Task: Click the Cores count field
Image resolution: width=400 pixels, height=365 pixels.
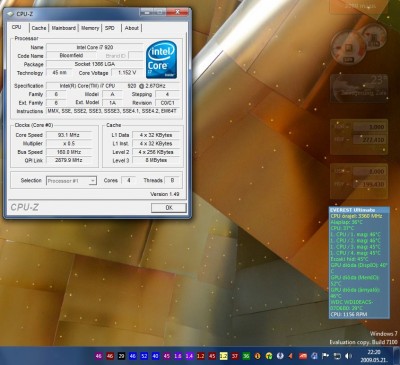Action: pos(129,180)
